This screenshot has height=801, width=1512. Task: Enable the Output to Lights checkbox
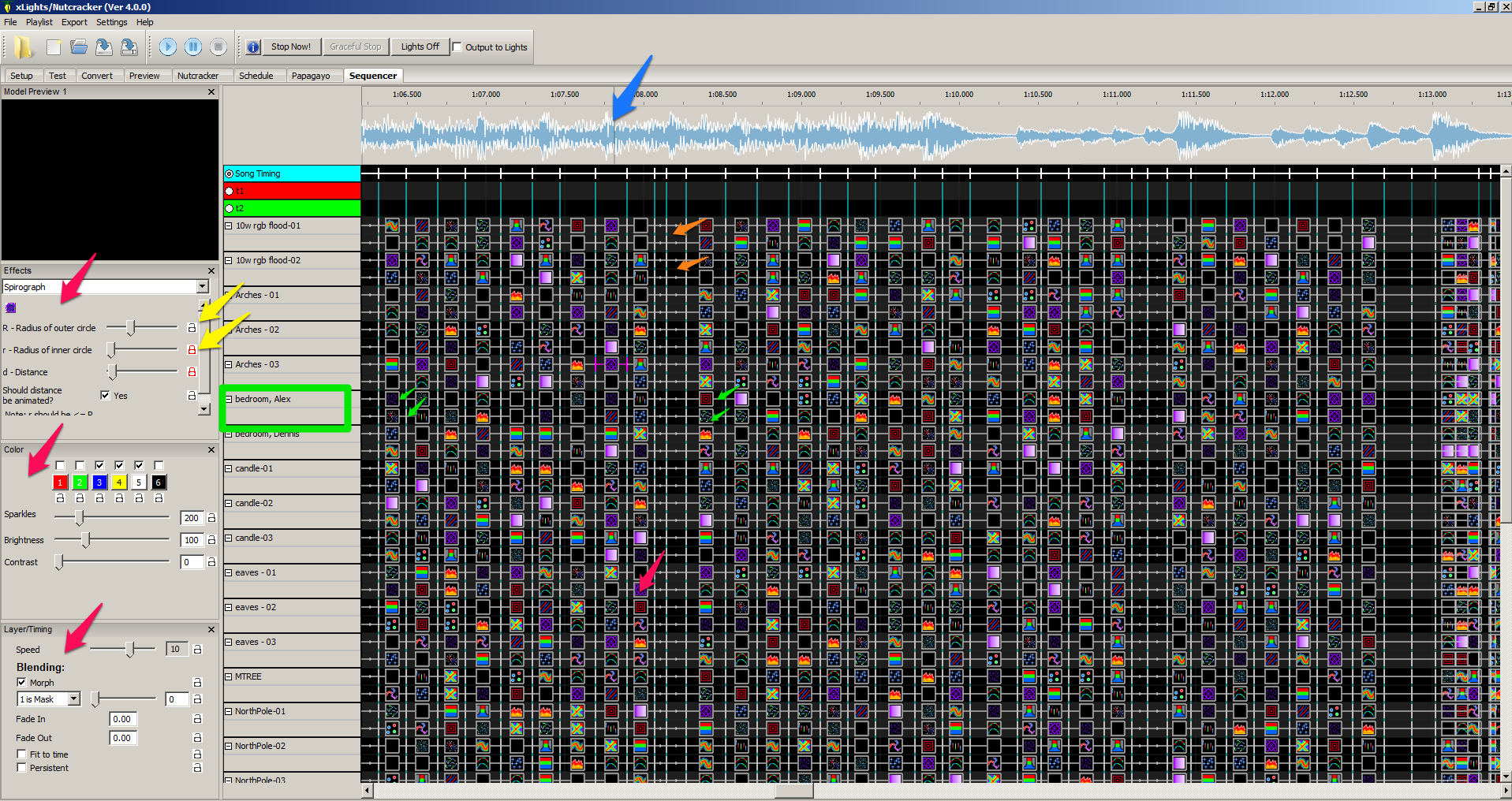point(457,47)
